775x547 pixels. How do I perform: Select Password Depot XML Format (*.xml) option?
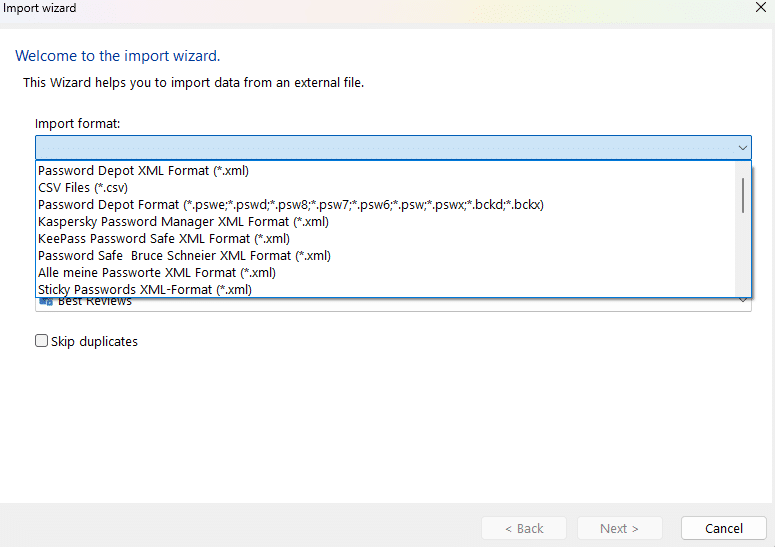(386, 170)
